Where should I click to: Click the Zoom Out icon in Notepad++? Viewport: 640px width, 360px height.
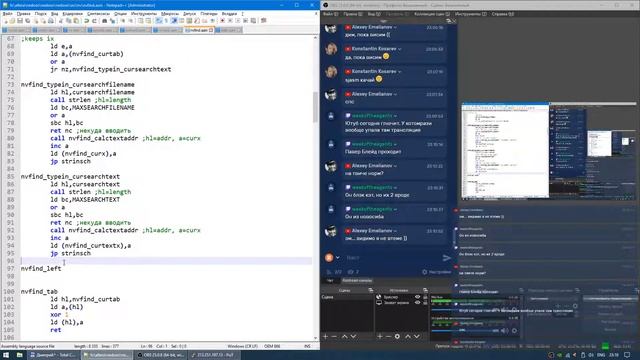[130, 21]
